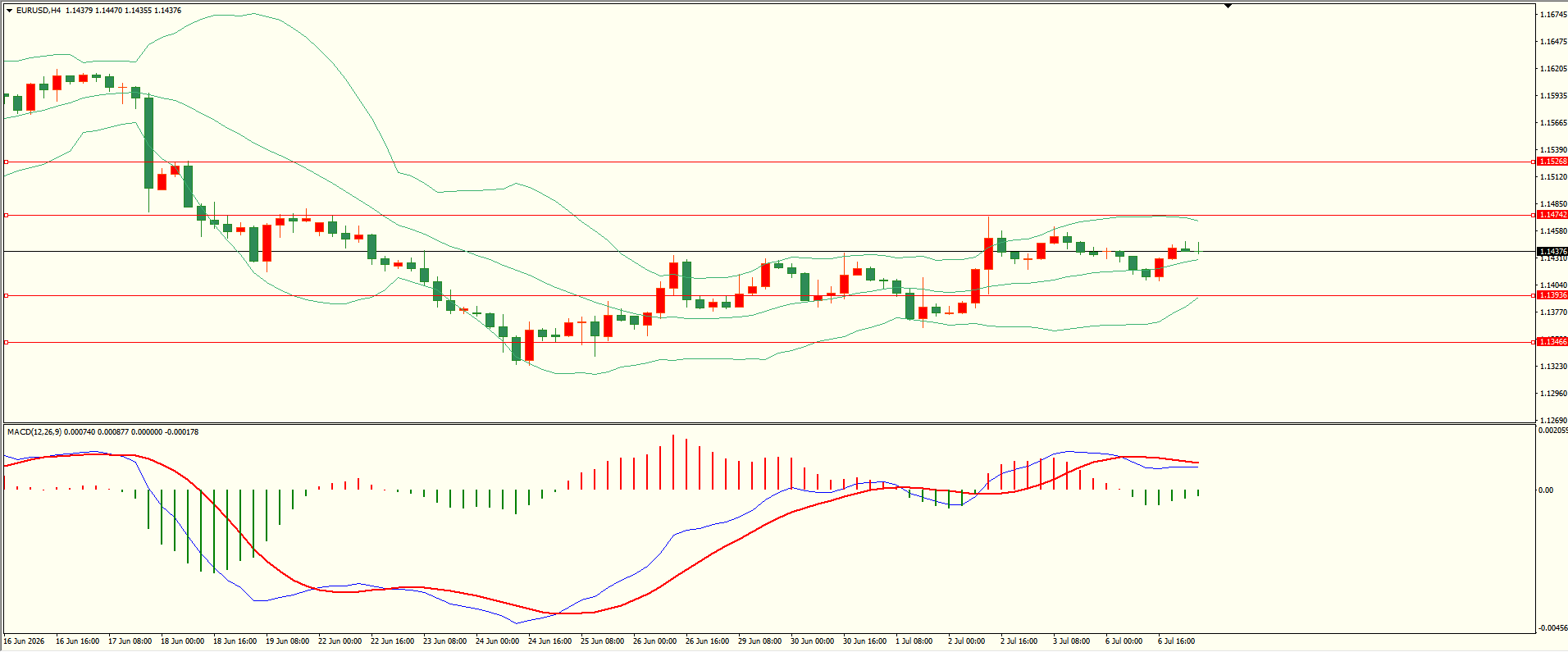Click the 6 Jul 00:00 time label
The image size is (1568, 652).
(1124, 641)
